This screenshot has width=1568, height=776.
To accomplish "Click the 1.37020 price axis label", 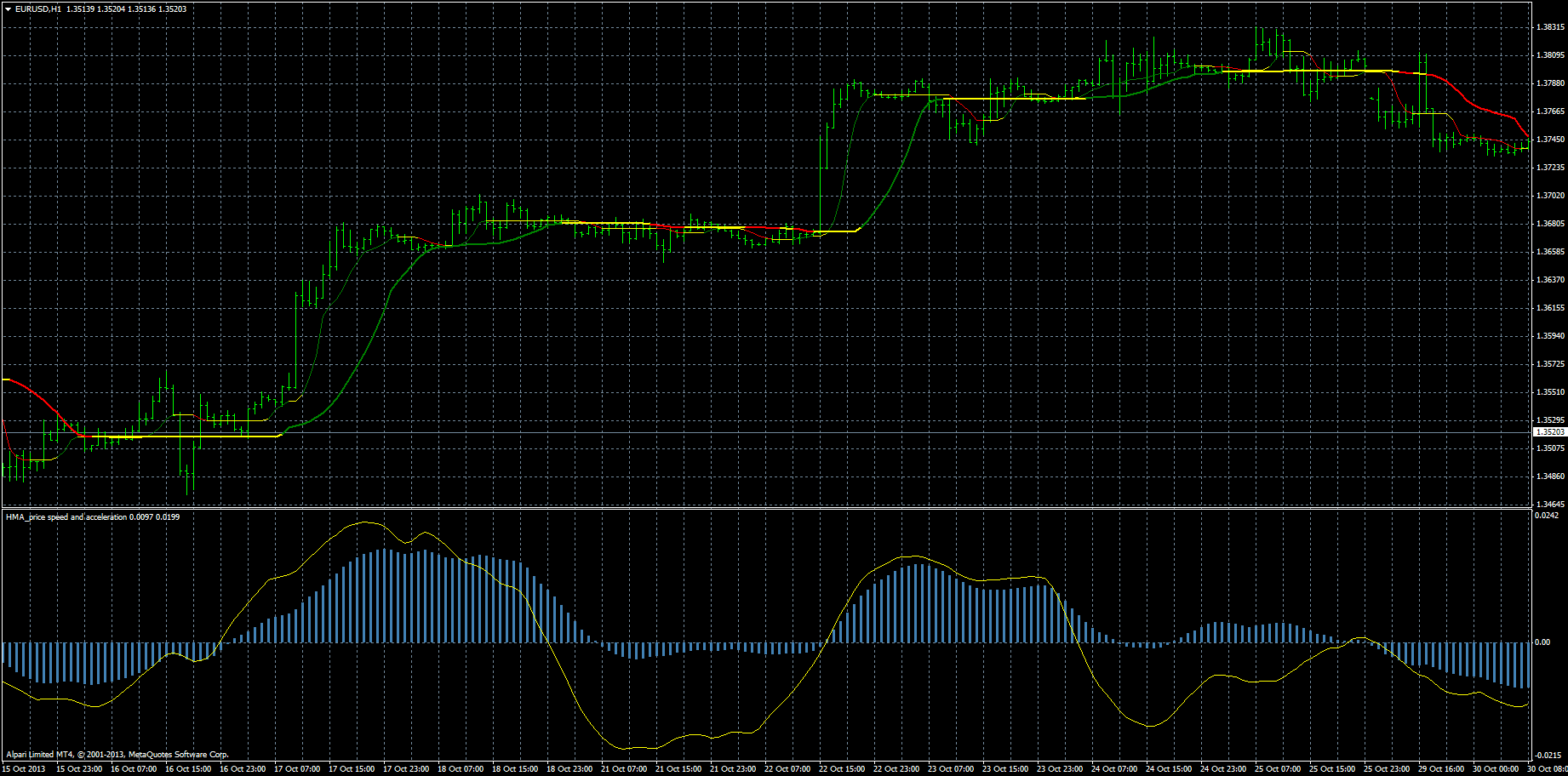I will click(1550, 196).
